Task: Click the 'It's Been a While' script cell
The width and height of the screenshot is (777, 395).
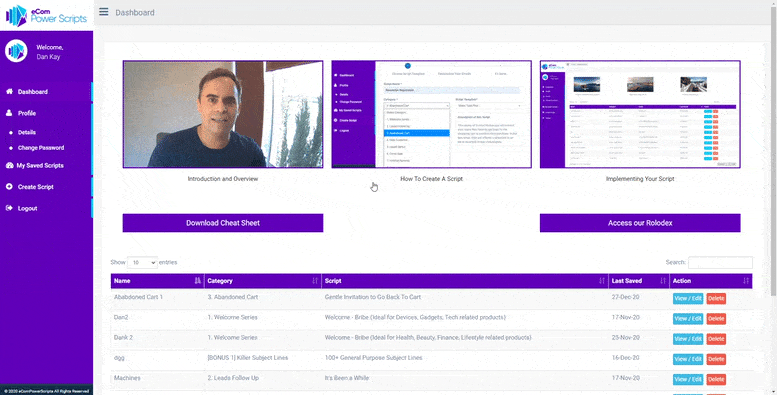Action: point(464,379)
